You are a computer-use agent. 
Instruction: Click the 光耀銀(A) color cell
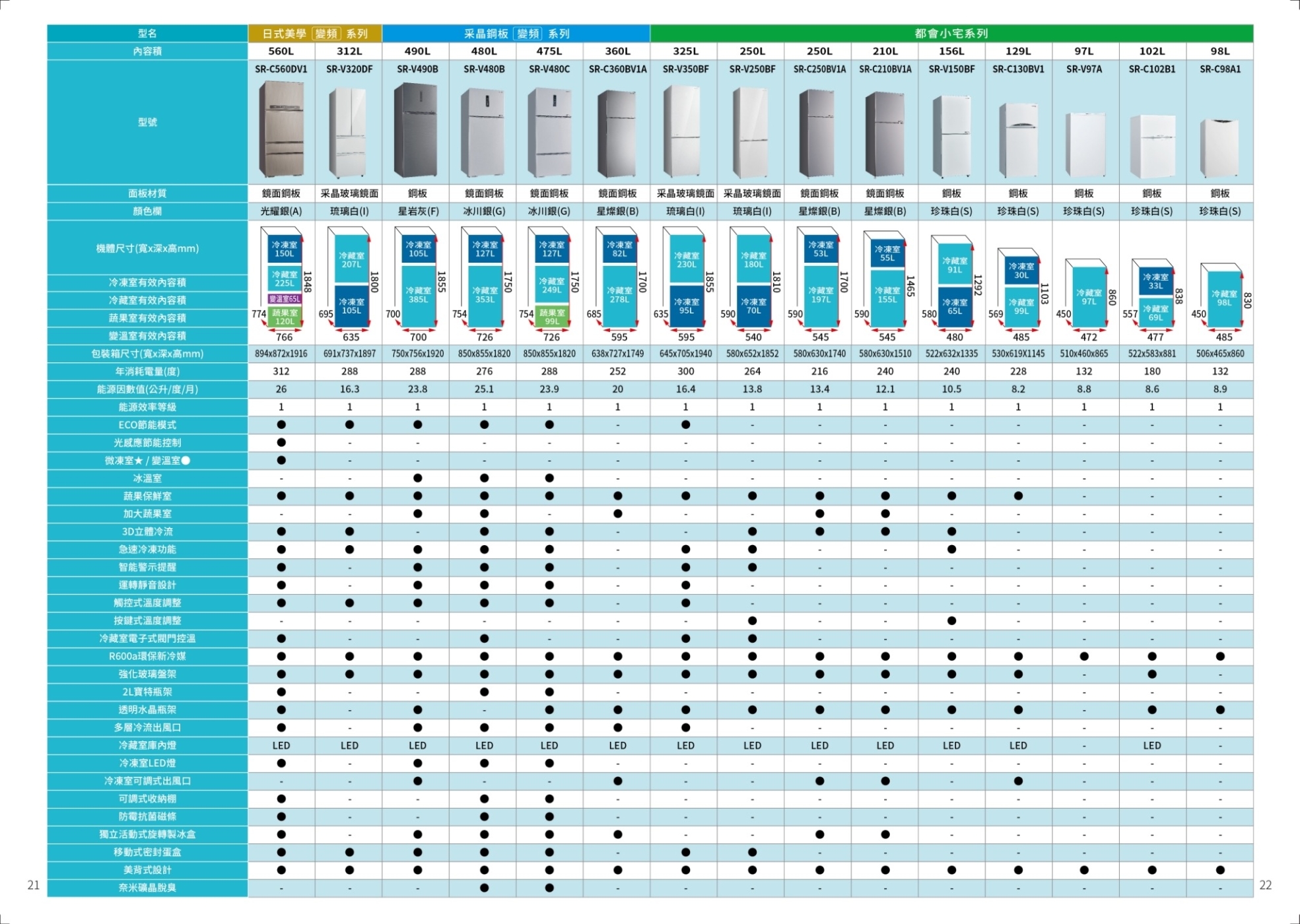(281, 211)
